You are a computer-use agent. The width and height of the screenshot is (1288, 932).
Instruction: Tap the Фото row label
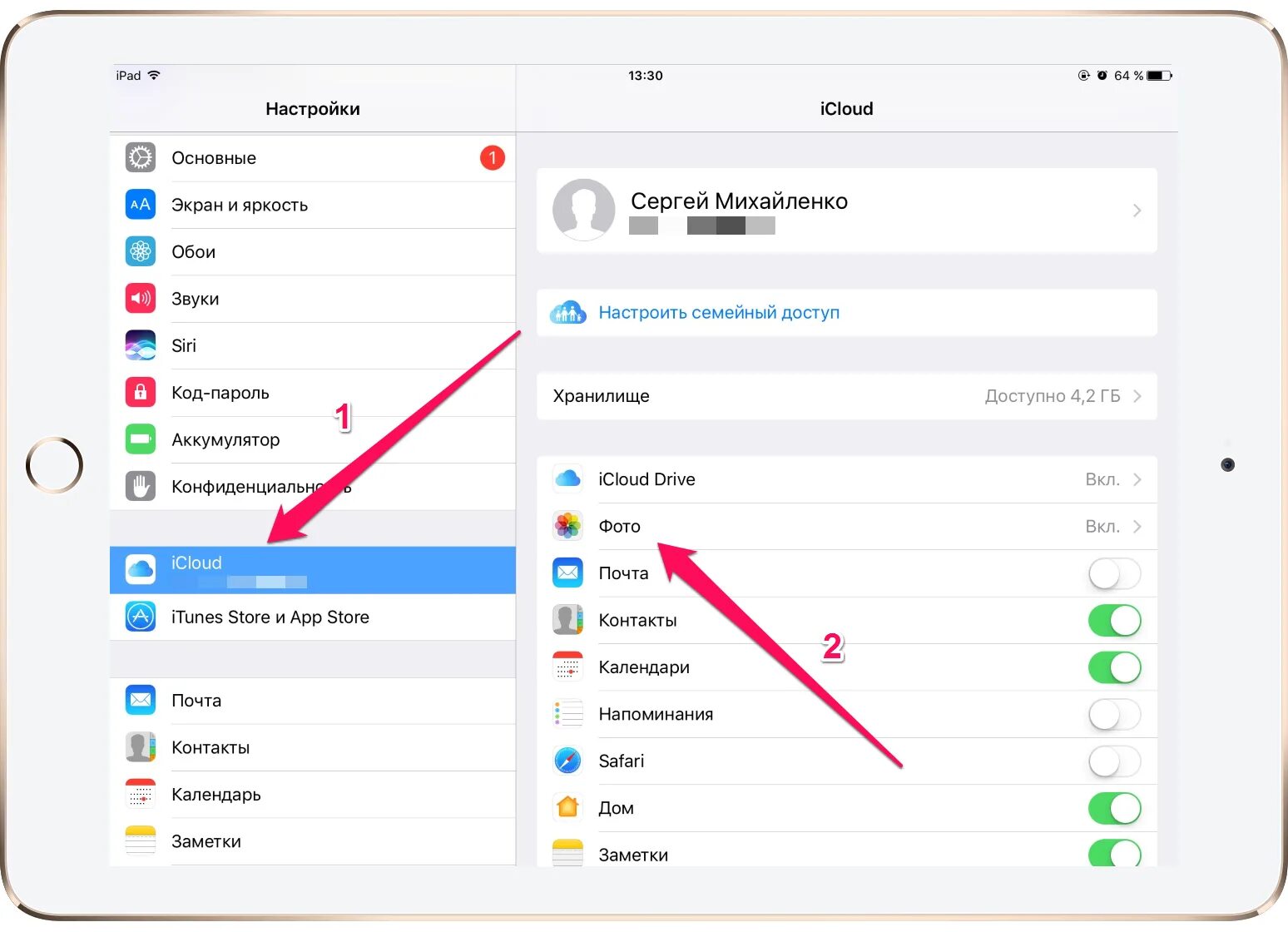(620, 527)
